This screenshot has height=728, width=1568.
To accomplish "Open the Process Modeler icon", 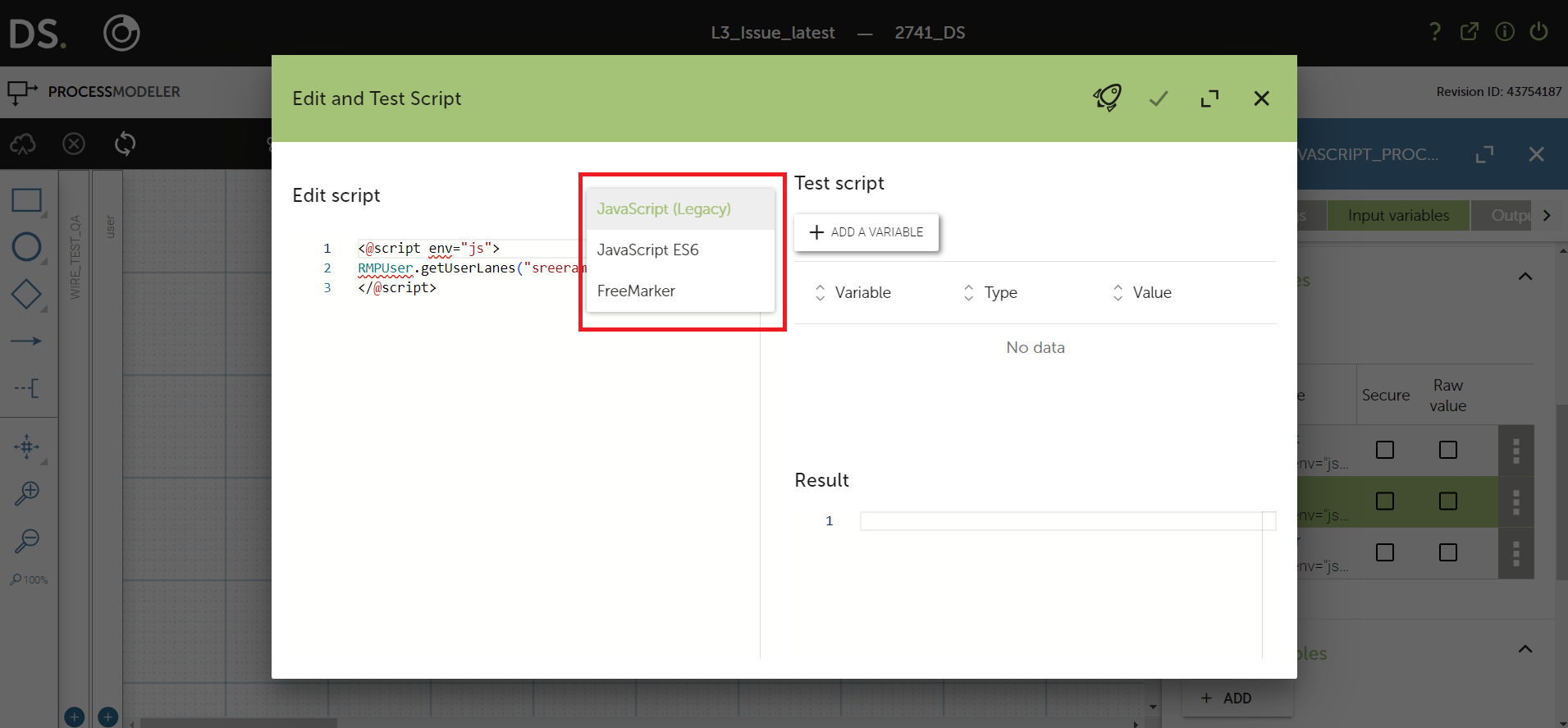I will (22, 92).
